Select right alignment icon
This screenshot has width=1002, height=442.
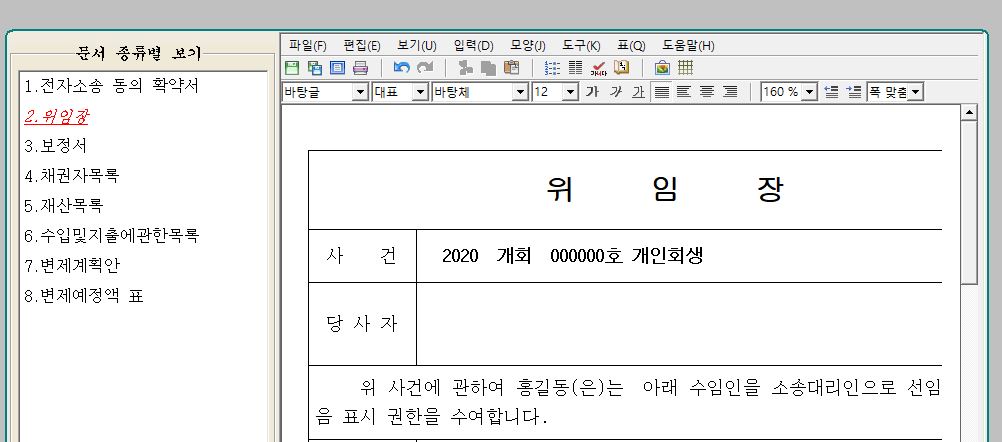coord(730,92)
